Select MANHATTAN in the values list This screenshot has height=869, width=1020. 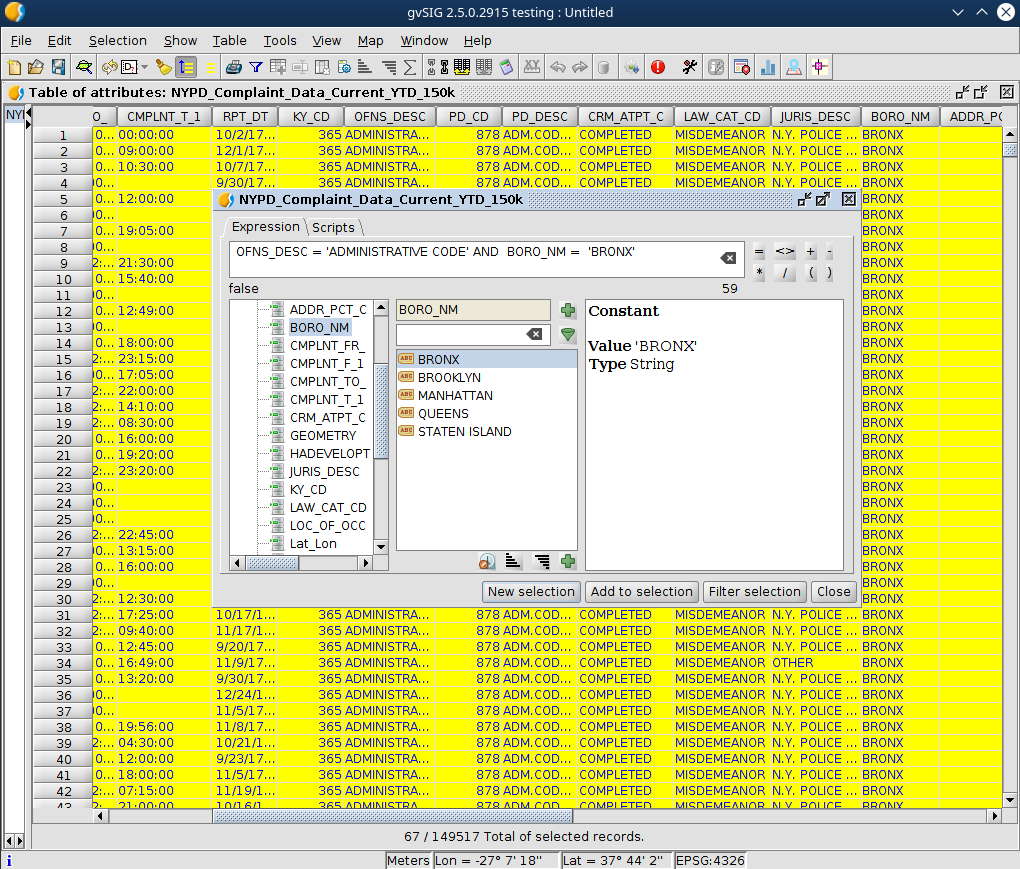[455, 396]
